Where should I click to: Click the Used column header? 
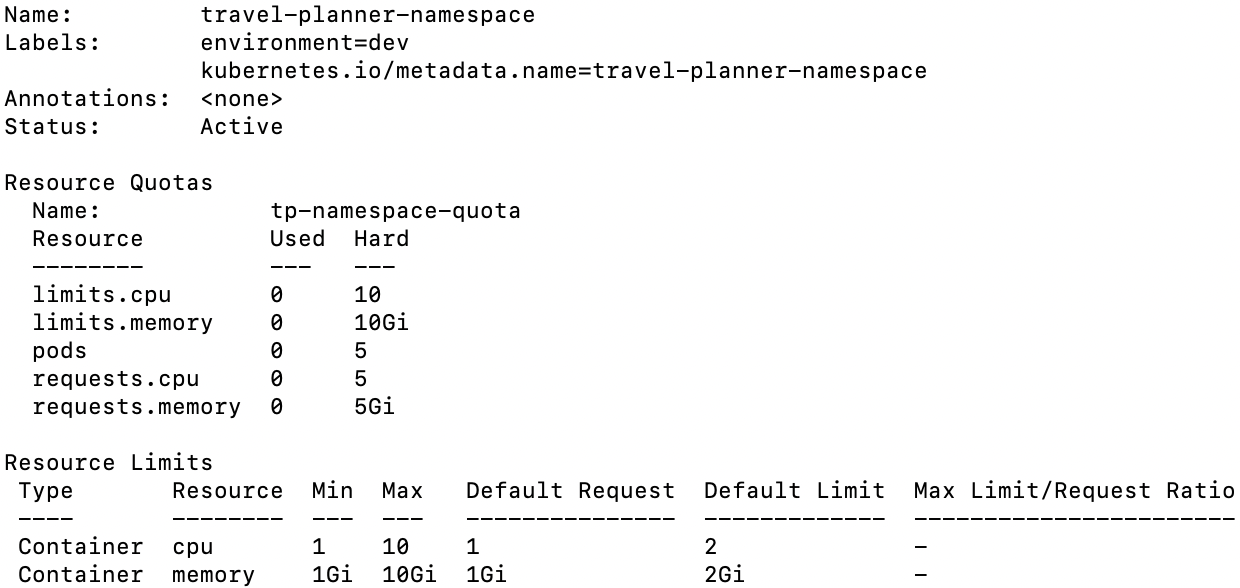(297, 239)
